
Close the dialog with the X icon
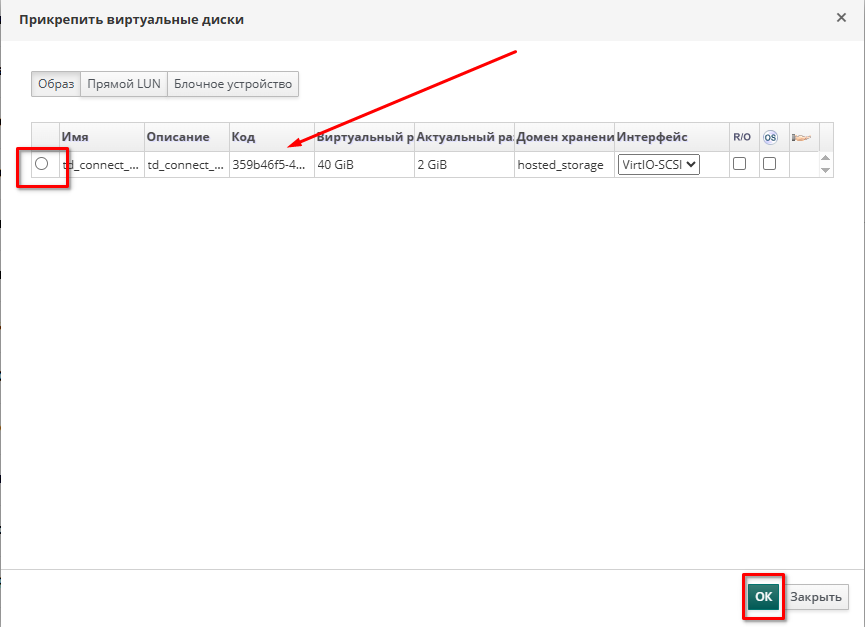[x=842, y=17]
